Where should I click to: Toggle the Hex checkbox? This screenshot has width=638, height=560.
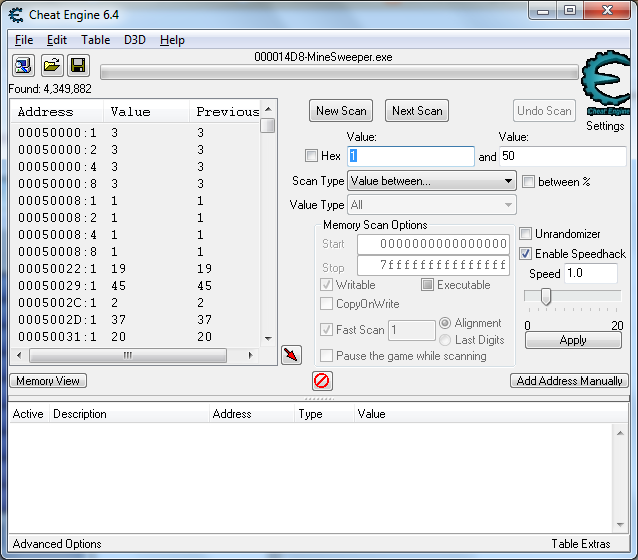pyautogui.click(x=311, y=156)
